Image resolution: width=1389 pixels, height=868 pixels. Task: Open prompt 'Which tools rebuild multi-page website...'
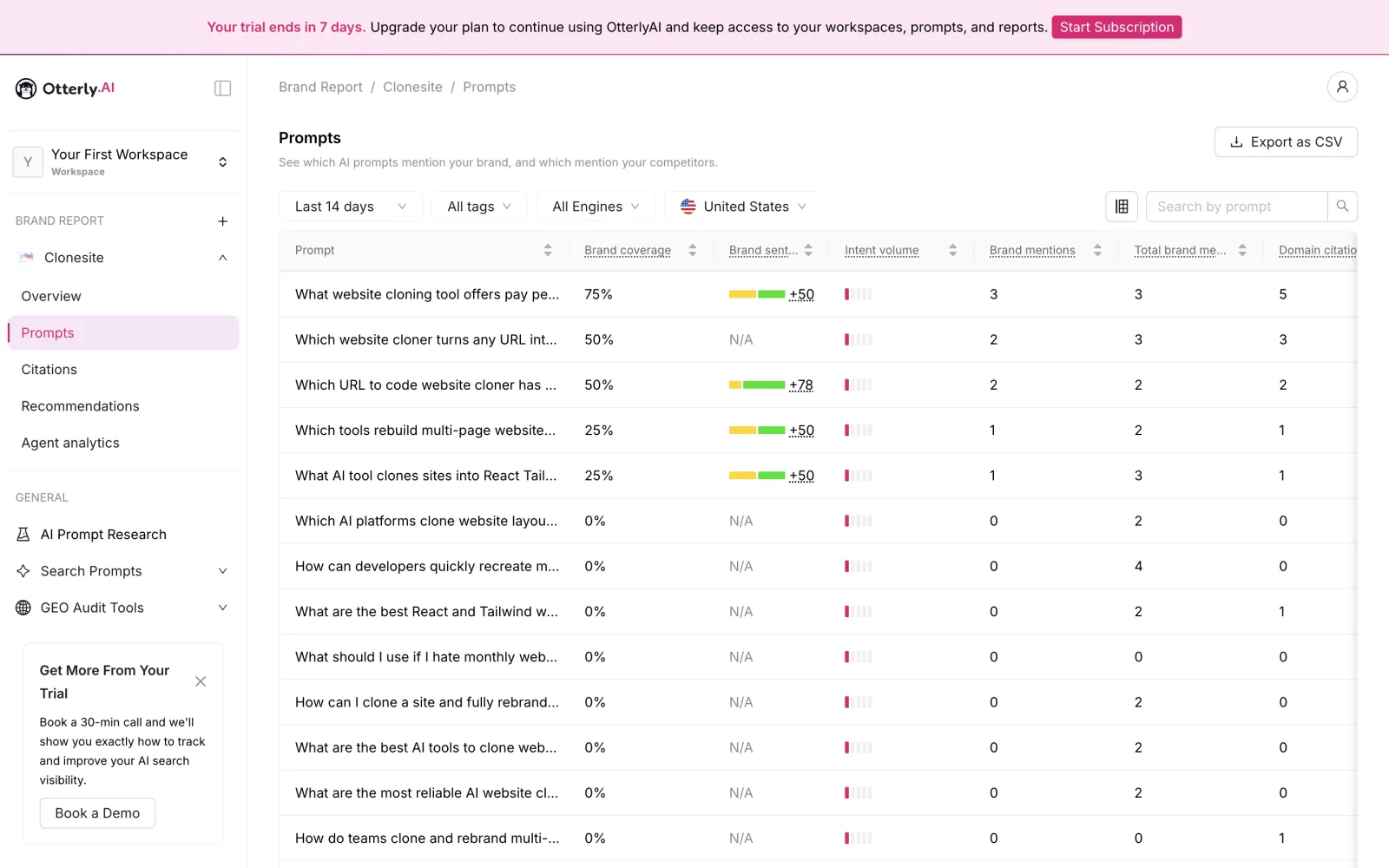[425, 431]
